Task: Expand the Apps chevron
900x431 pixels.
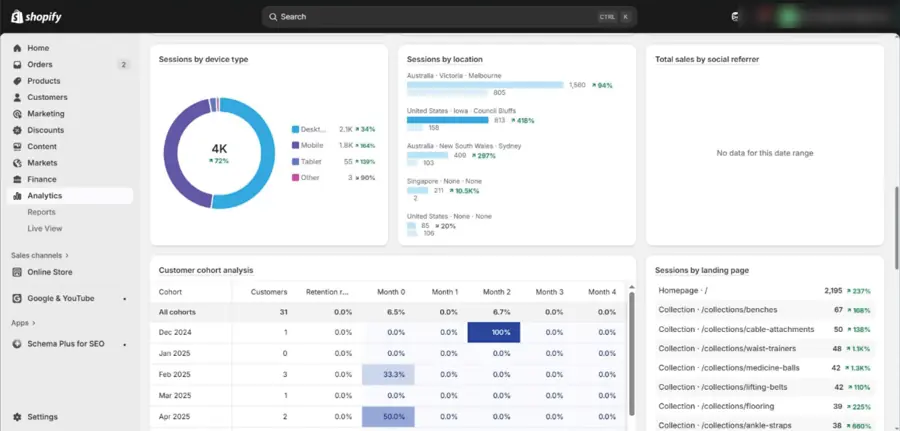Action: click(x=34, y=323)
